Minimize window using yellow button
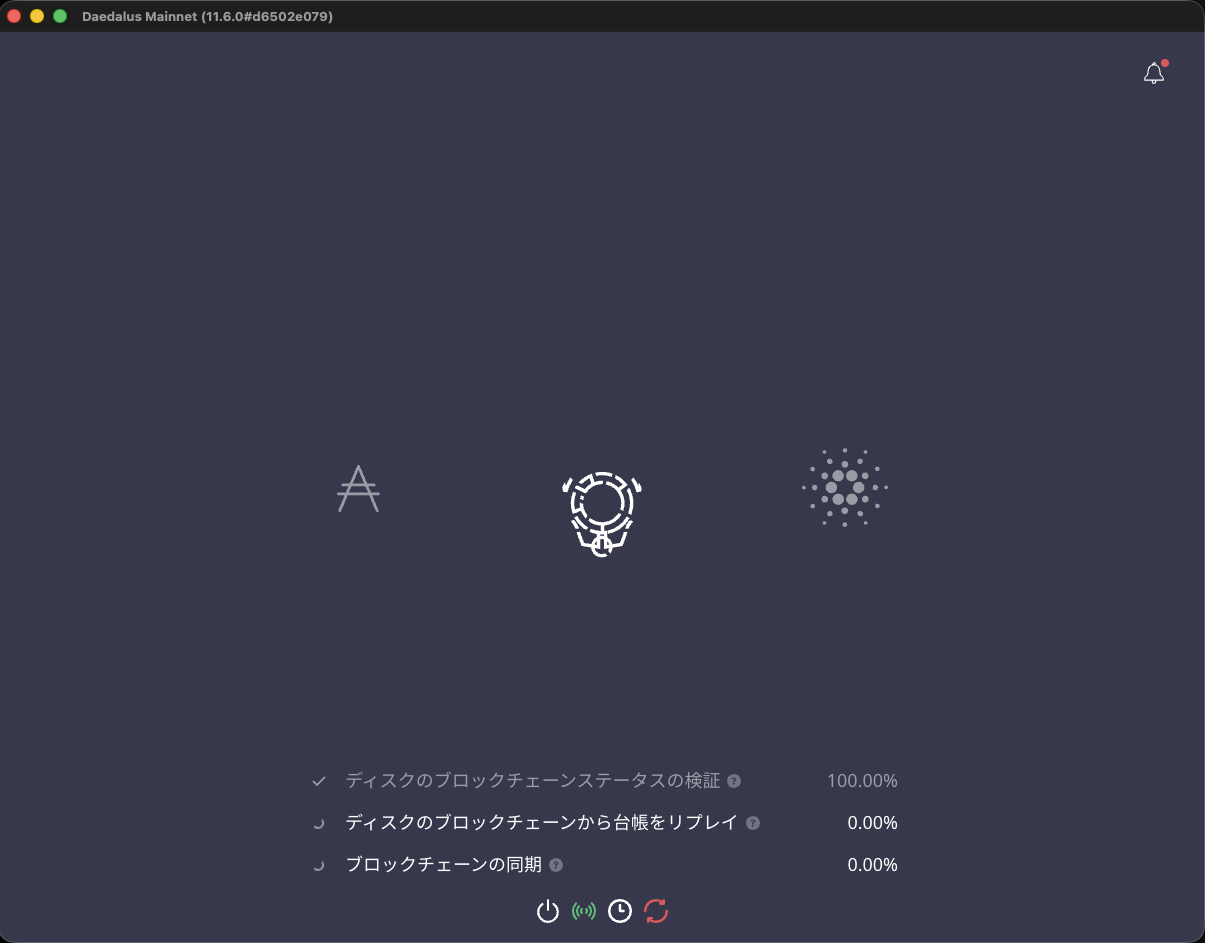 [37, 16]
